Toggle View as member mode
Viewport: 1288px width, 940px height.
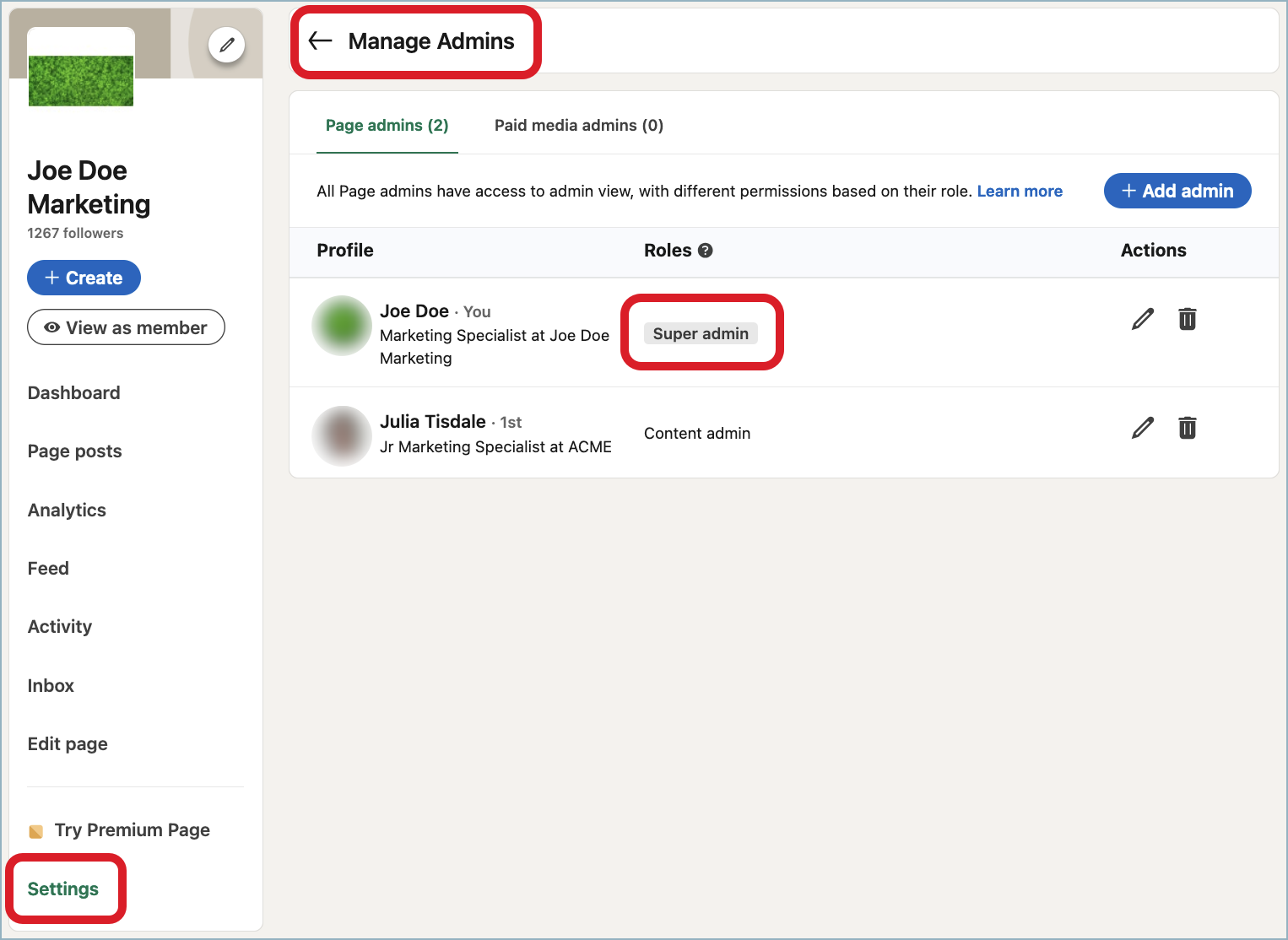click(125, 327)
